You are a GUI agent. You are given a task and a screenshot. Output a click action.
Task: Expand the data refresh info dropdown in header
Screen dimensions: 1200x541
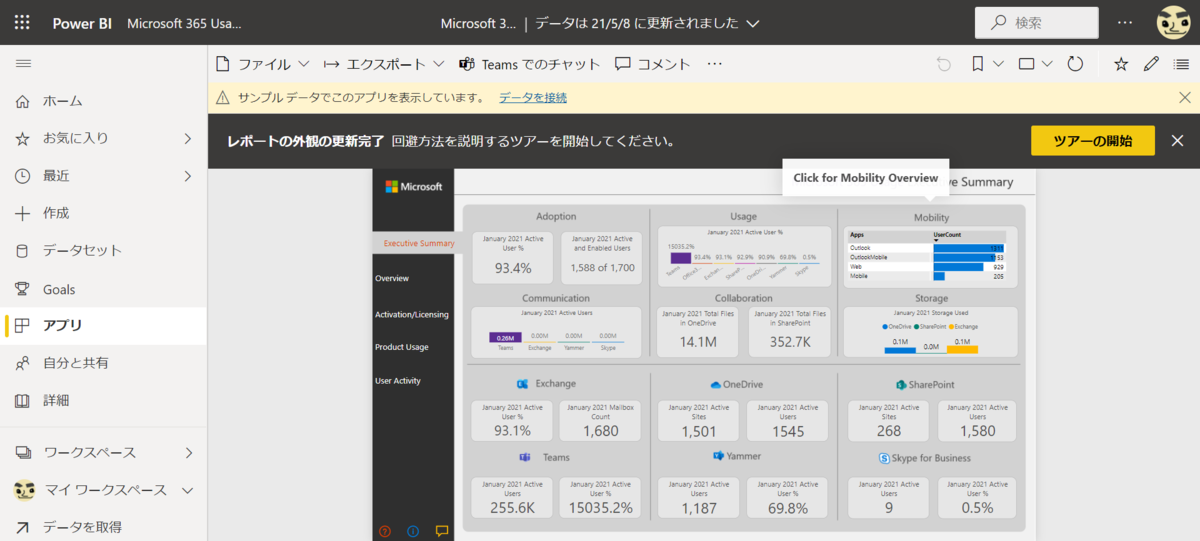coord(753,23)
